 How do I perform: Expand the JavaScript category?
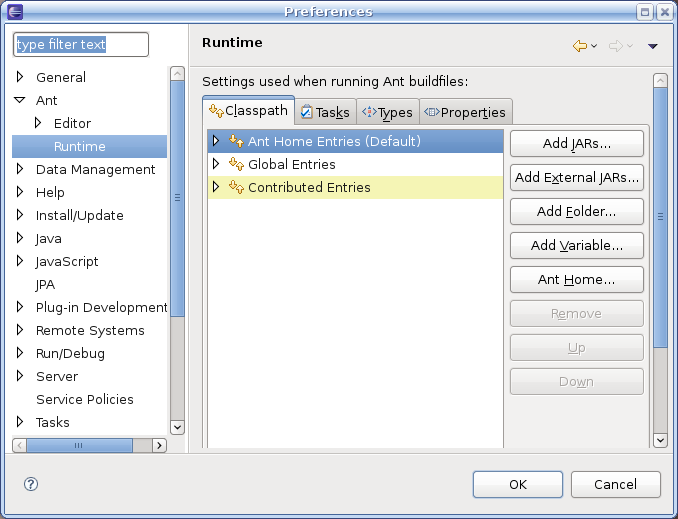tap(19, 260)
